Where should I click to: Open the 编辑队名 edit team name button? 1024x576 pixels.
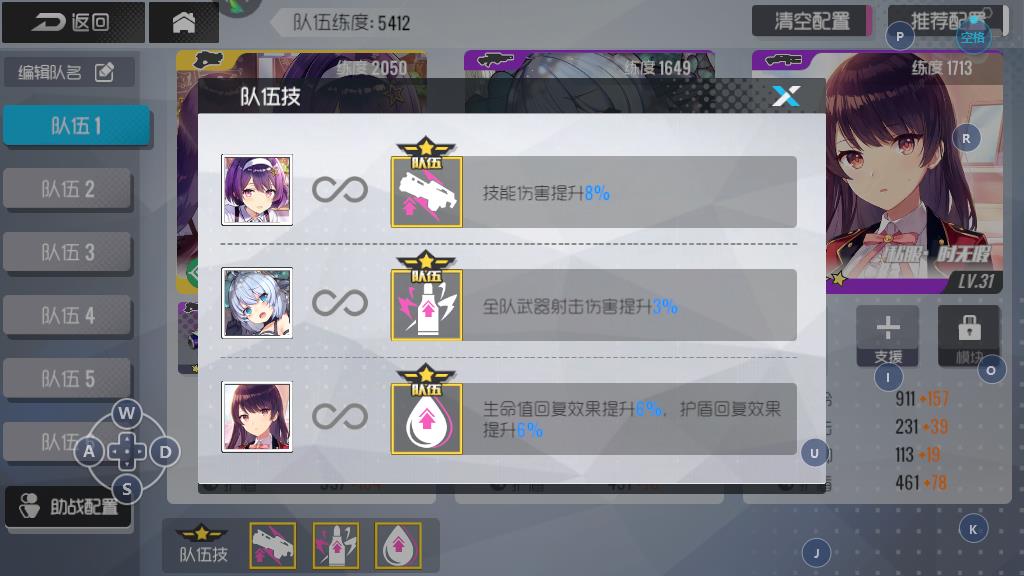(69, 72)
